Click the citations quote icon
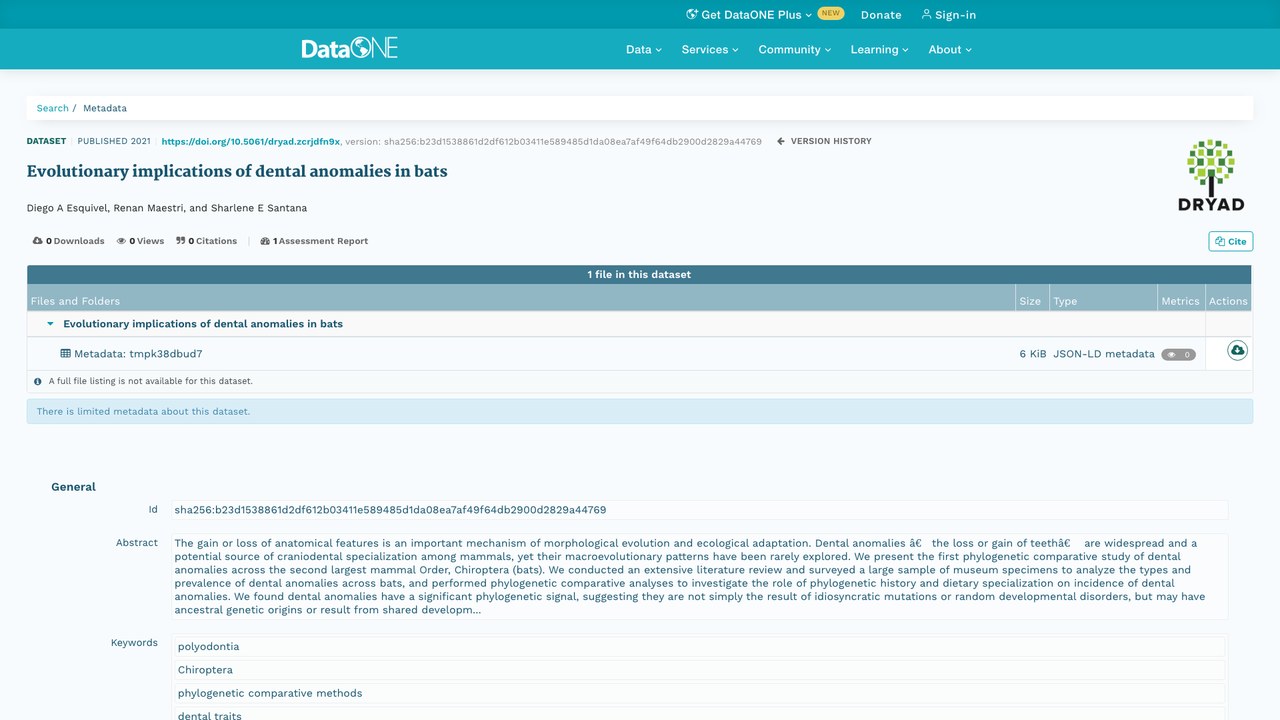The width and height of the screenshot is (1280, 720). [x=181, y=241]
